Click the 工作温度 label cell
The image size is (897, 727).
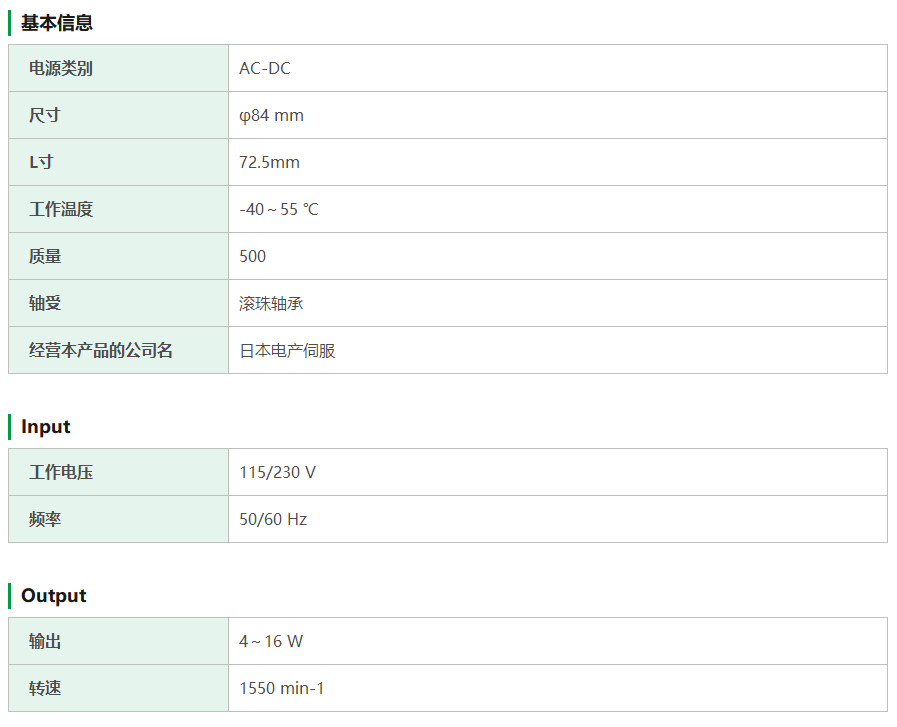click(61, 209)
